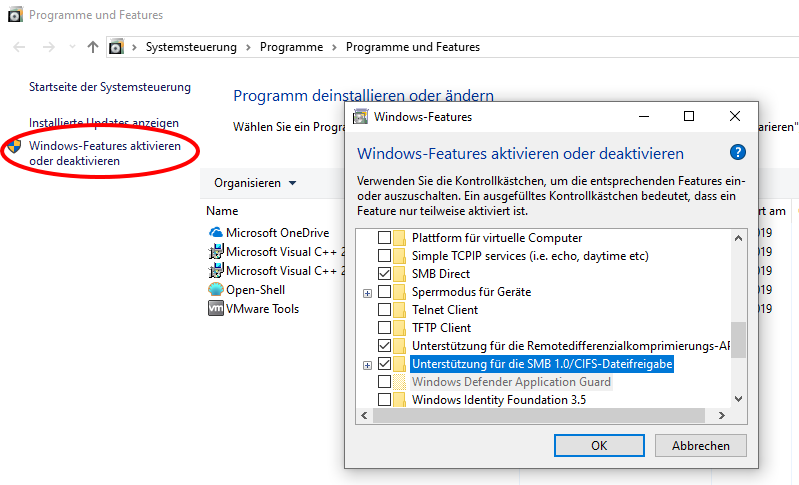Open recent locations dropdown in navigation bar
This screenshot has height=485, width=799.
(x=72, y=47)
